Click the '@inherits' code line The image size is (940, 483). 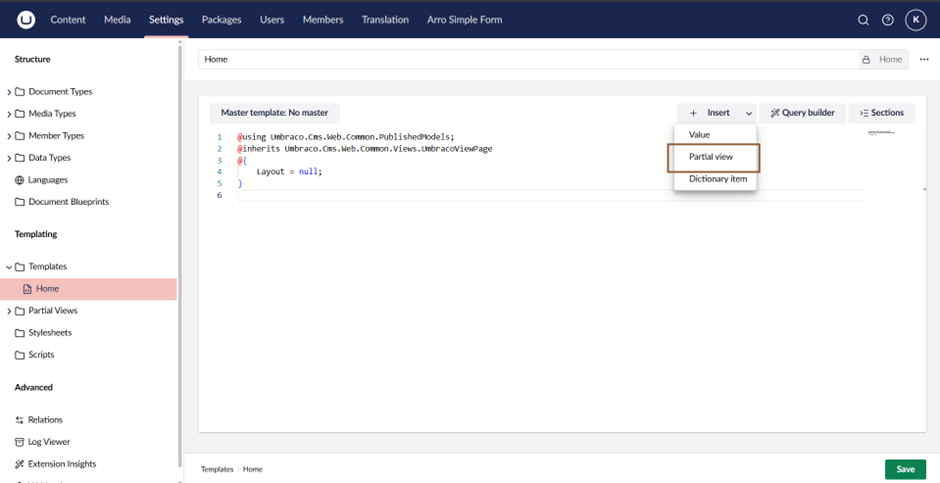(364, 149)
